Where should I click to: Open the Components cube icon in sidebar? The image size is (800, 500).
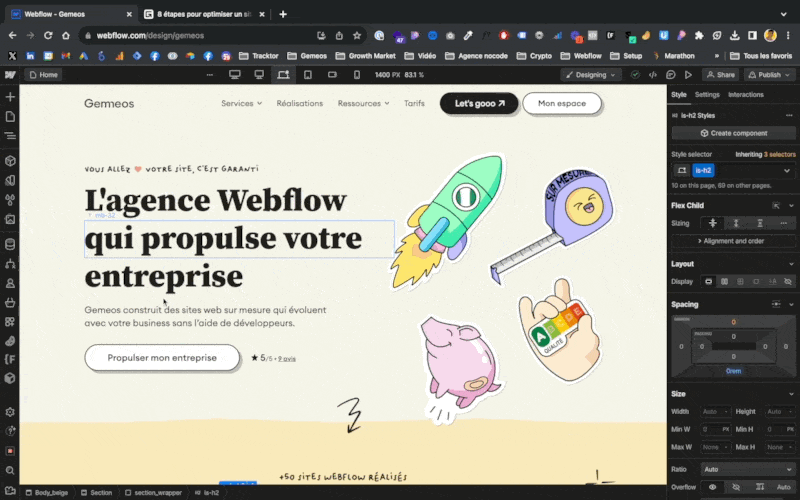tap(10, 161)
